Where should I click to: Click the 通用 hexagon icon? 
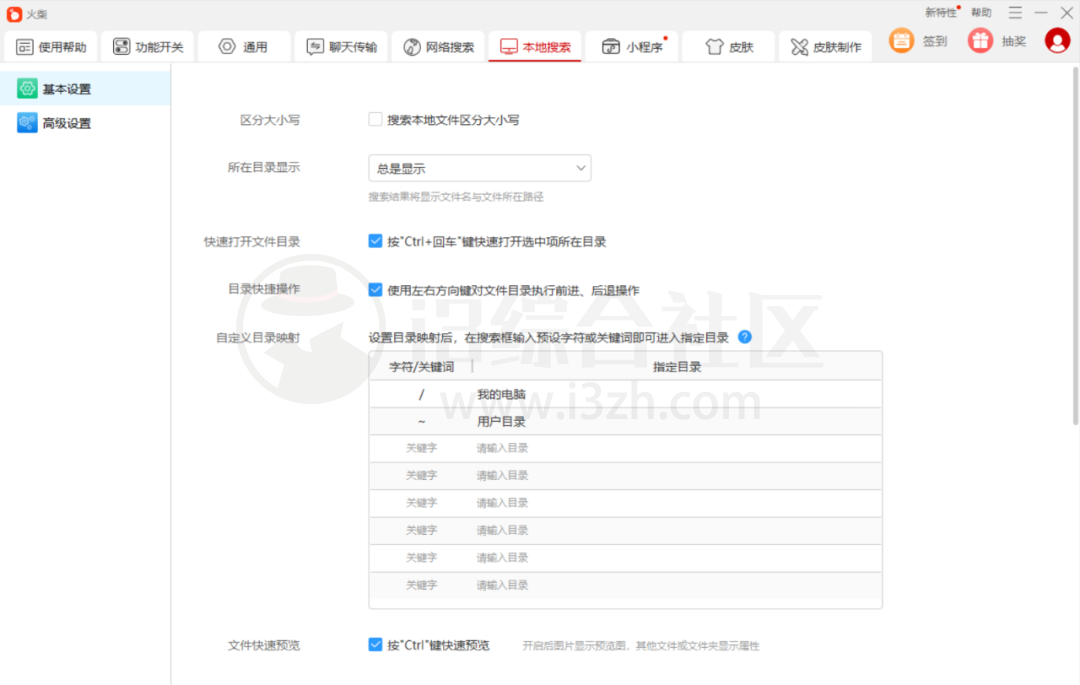(227, 46)
